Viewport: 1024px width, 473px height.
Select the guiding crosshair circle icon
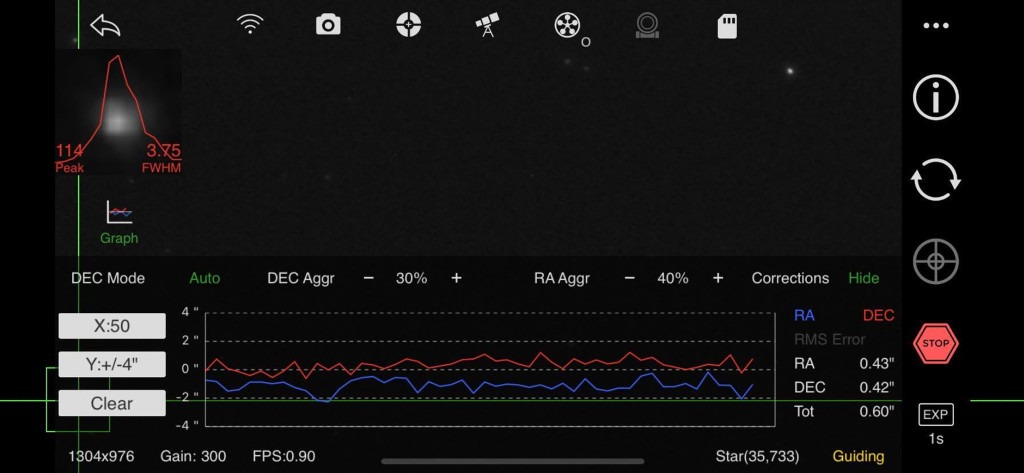(x=408, y=25)
